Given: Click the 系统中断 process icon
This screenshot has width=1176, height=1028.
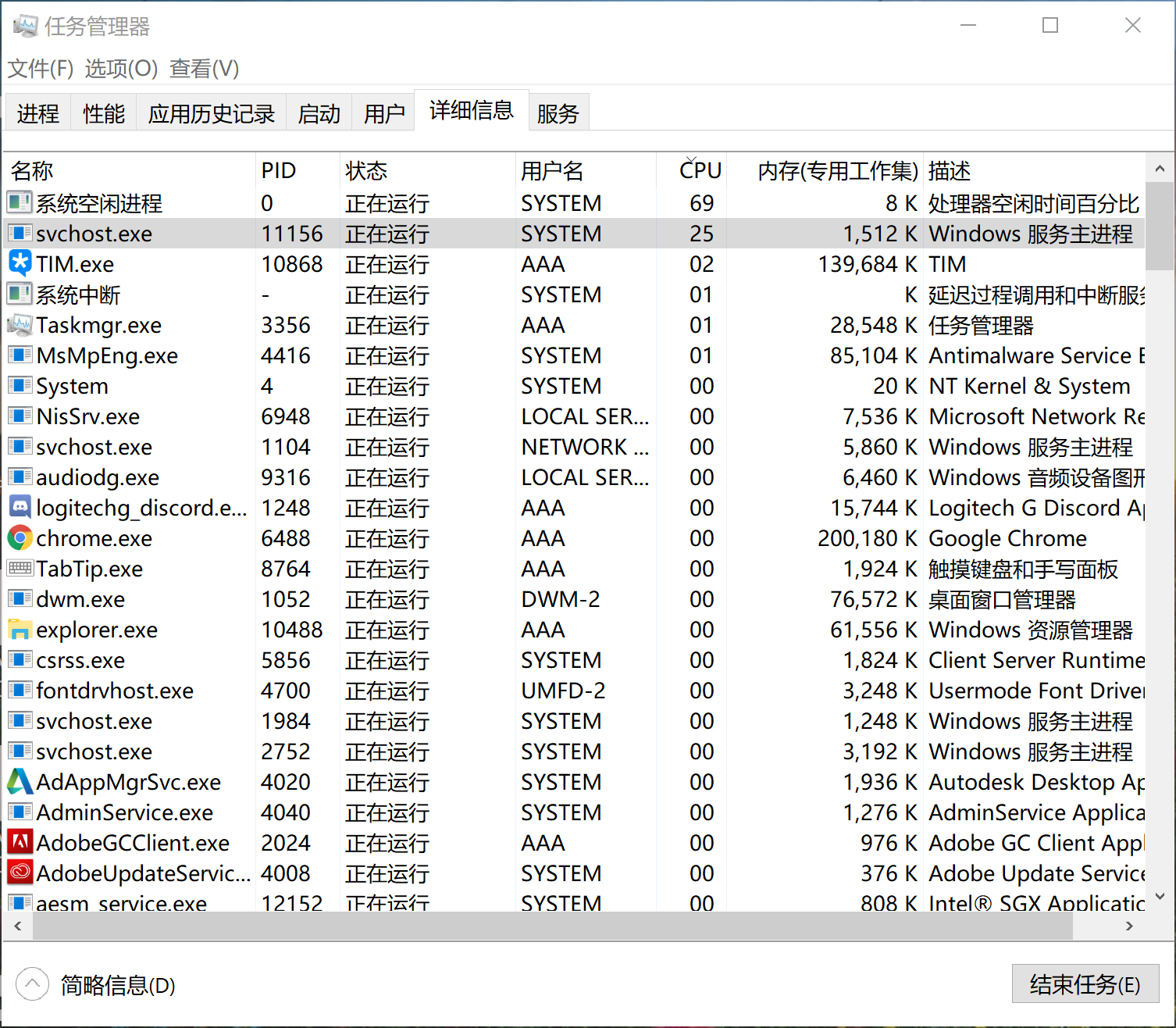Looking at the screenshot, I should pos(20,294).
